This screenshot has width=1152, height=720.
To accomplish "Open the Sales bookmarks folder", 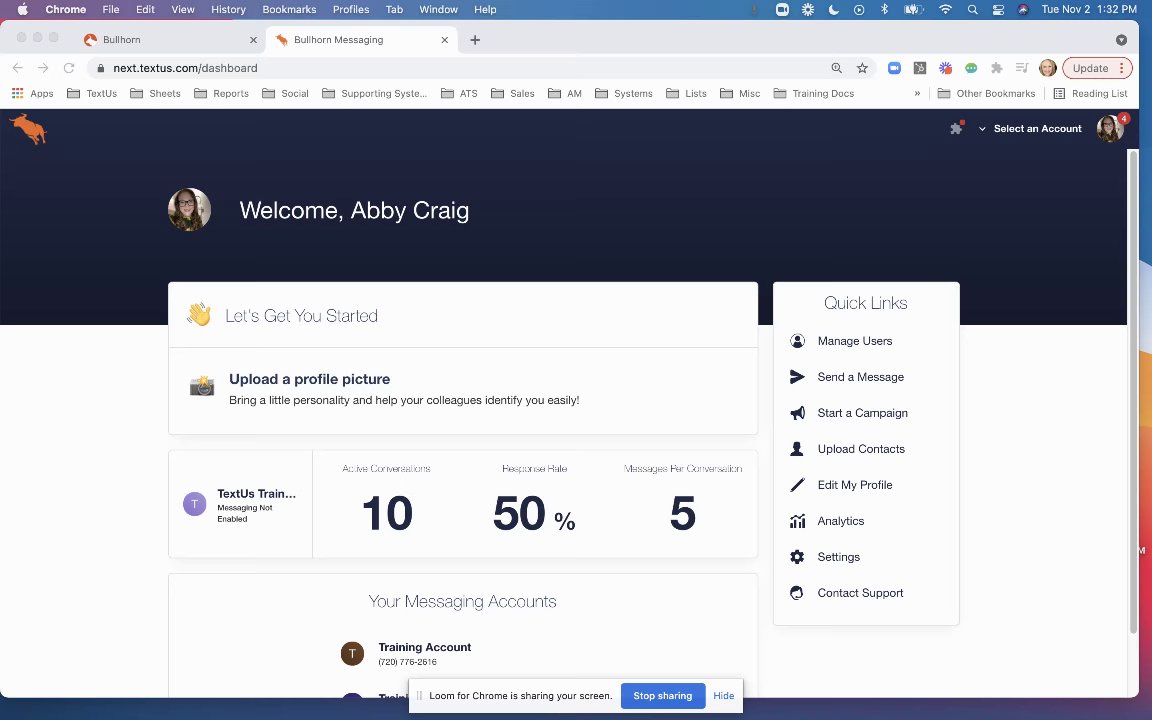I will [513, 93].
